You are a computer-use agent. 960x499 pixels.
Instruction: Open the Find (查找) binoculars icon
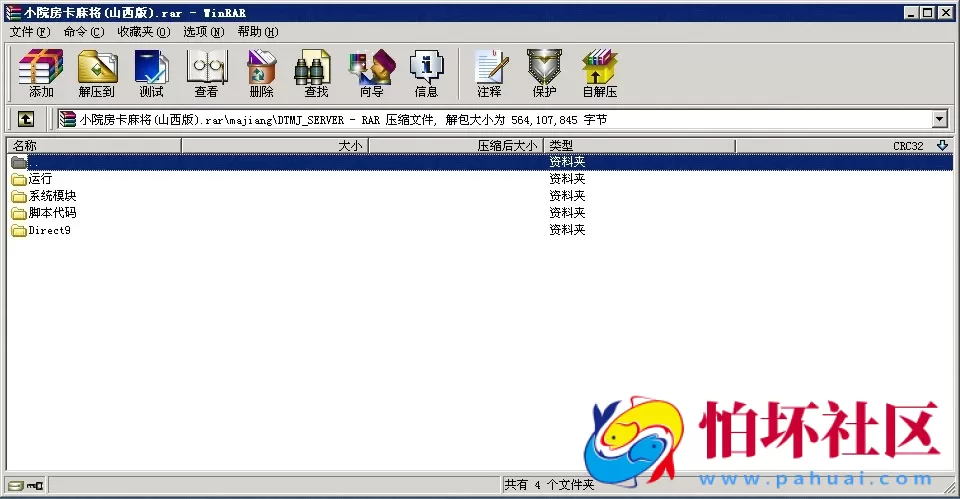tap(316, 74)
